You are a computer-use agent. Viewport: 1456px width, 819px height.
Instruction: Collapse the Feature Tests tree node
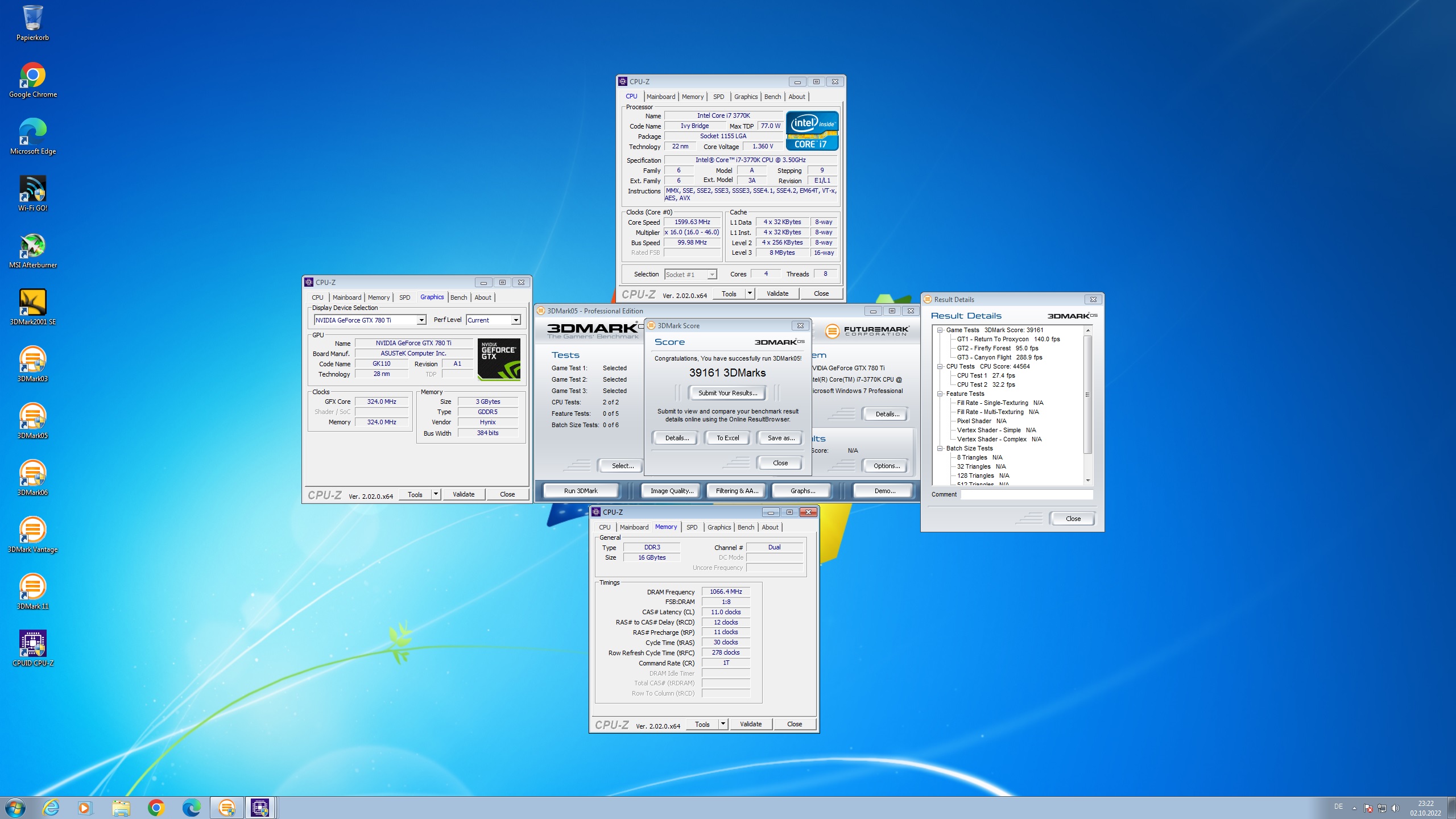point(940,394)
